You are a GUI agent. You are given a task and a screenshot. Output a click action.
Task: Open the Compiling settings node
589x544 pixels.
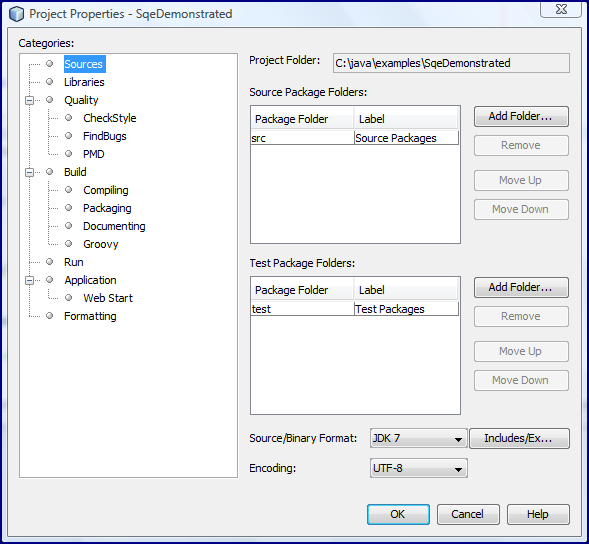coord(106,190)
